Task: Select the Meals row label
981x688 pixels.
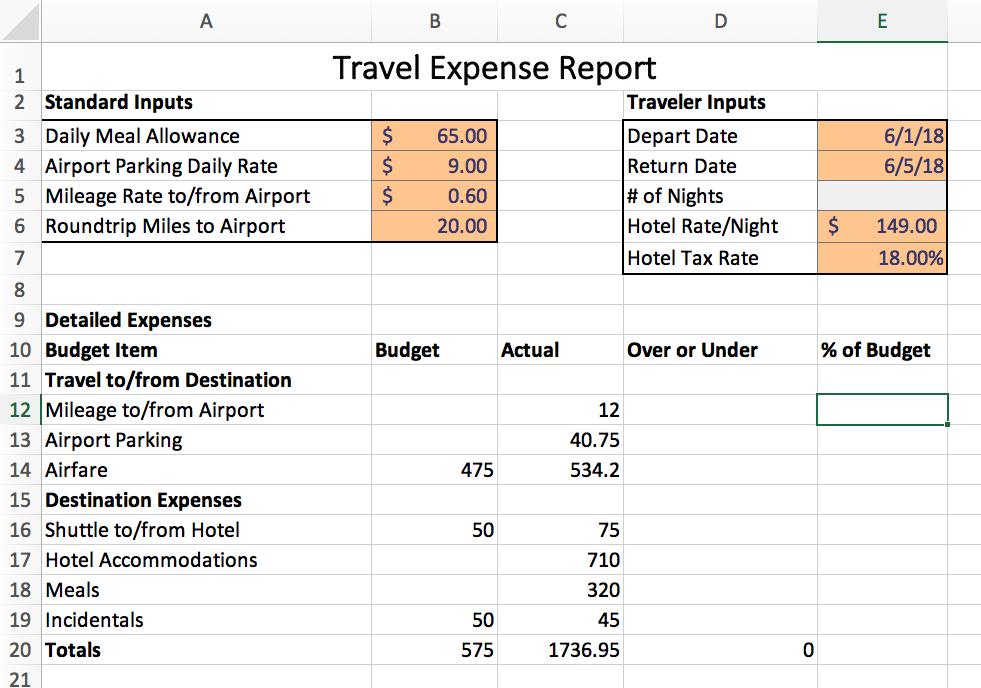Action: point(206,590)
